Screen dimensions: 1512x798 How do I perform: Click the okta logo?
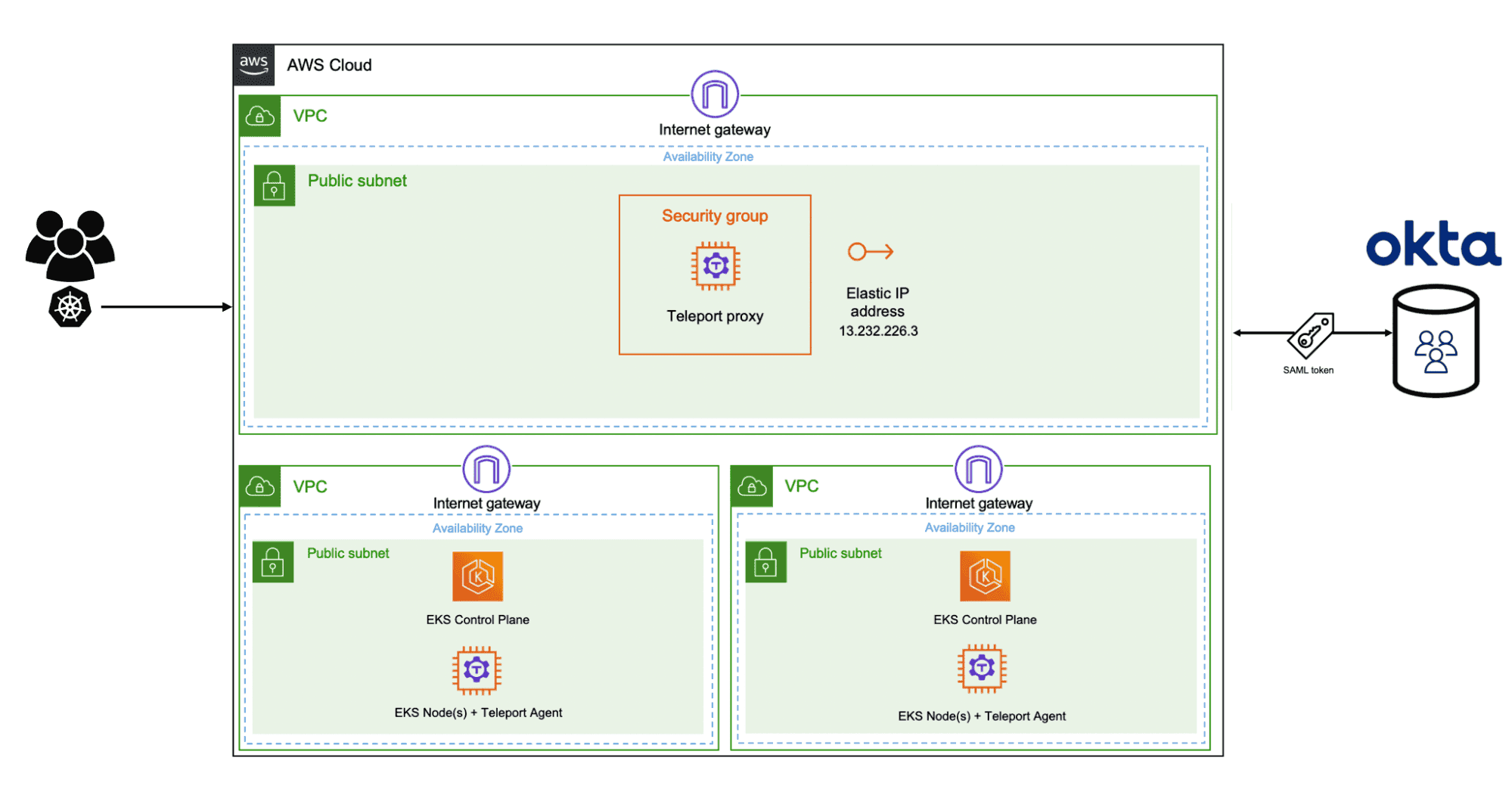1433,244
